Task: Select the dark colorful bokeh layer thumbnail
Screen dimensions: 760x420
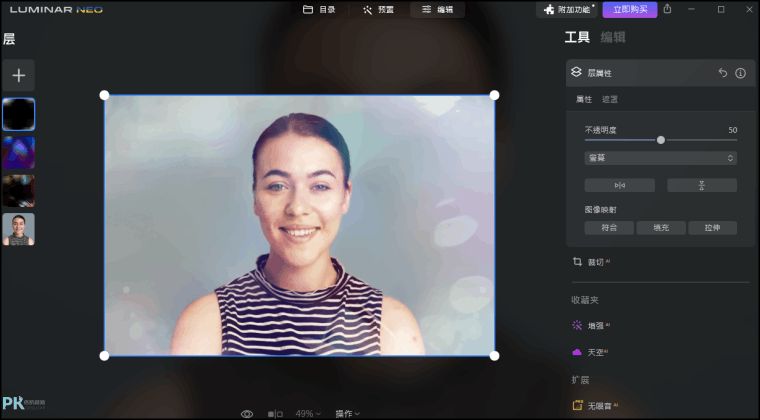Action: pos(18,191)
